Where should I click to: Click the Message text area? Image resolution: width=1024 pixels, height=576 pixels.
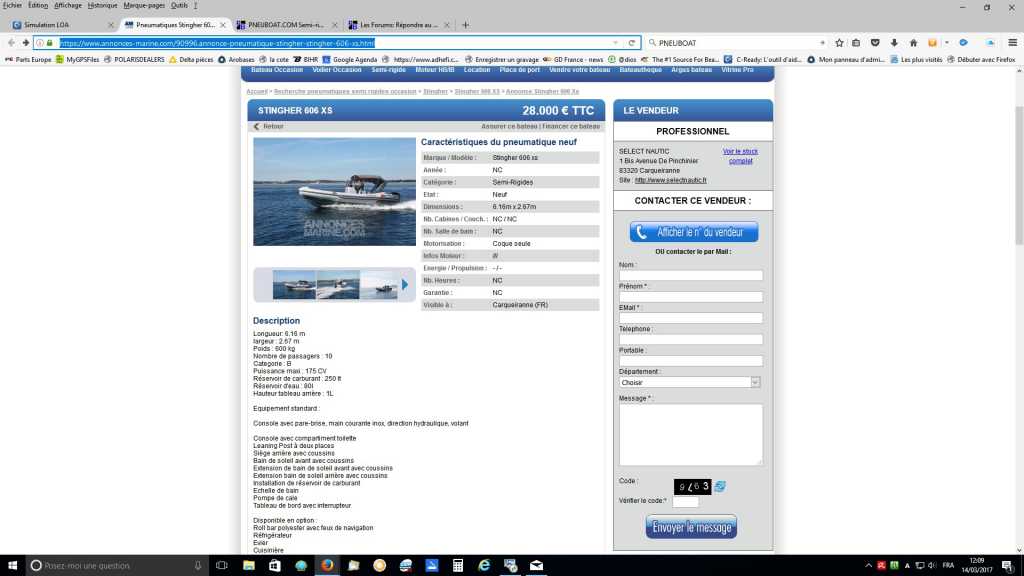tap(690, 434)
